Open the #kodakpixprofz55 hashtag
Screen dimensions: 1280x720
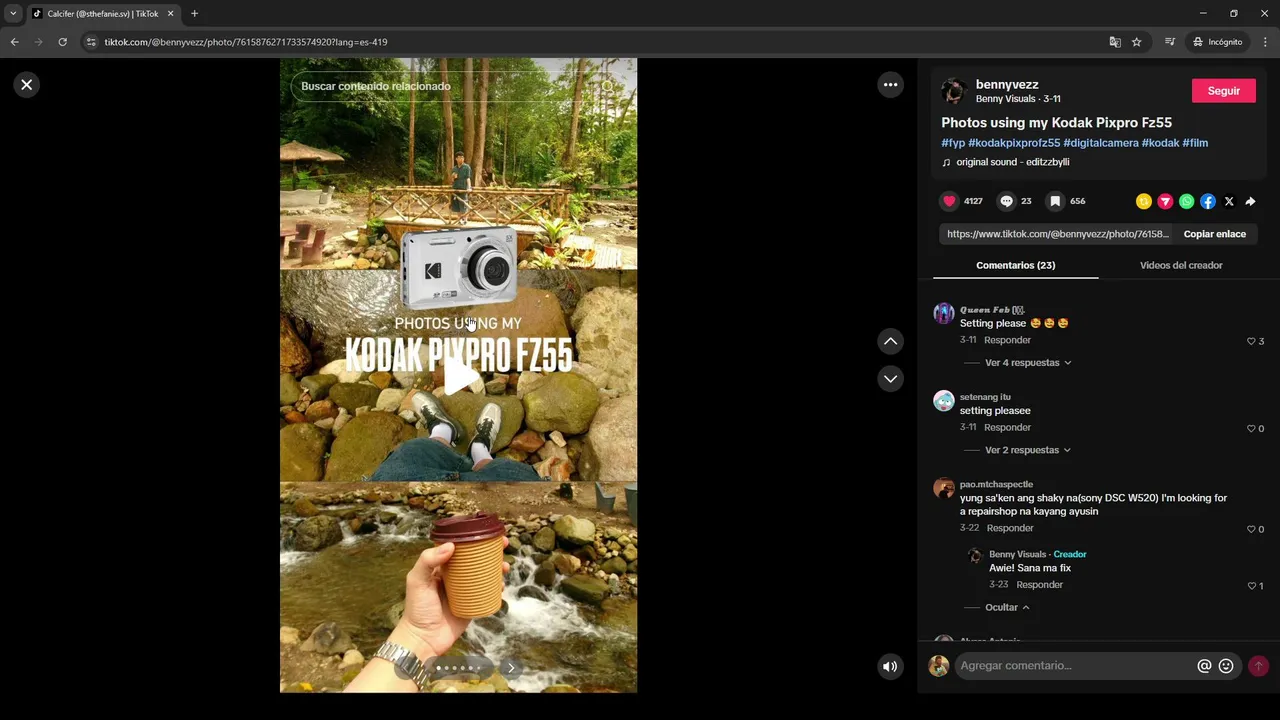pyautogui.click(x=1014, y=143)
